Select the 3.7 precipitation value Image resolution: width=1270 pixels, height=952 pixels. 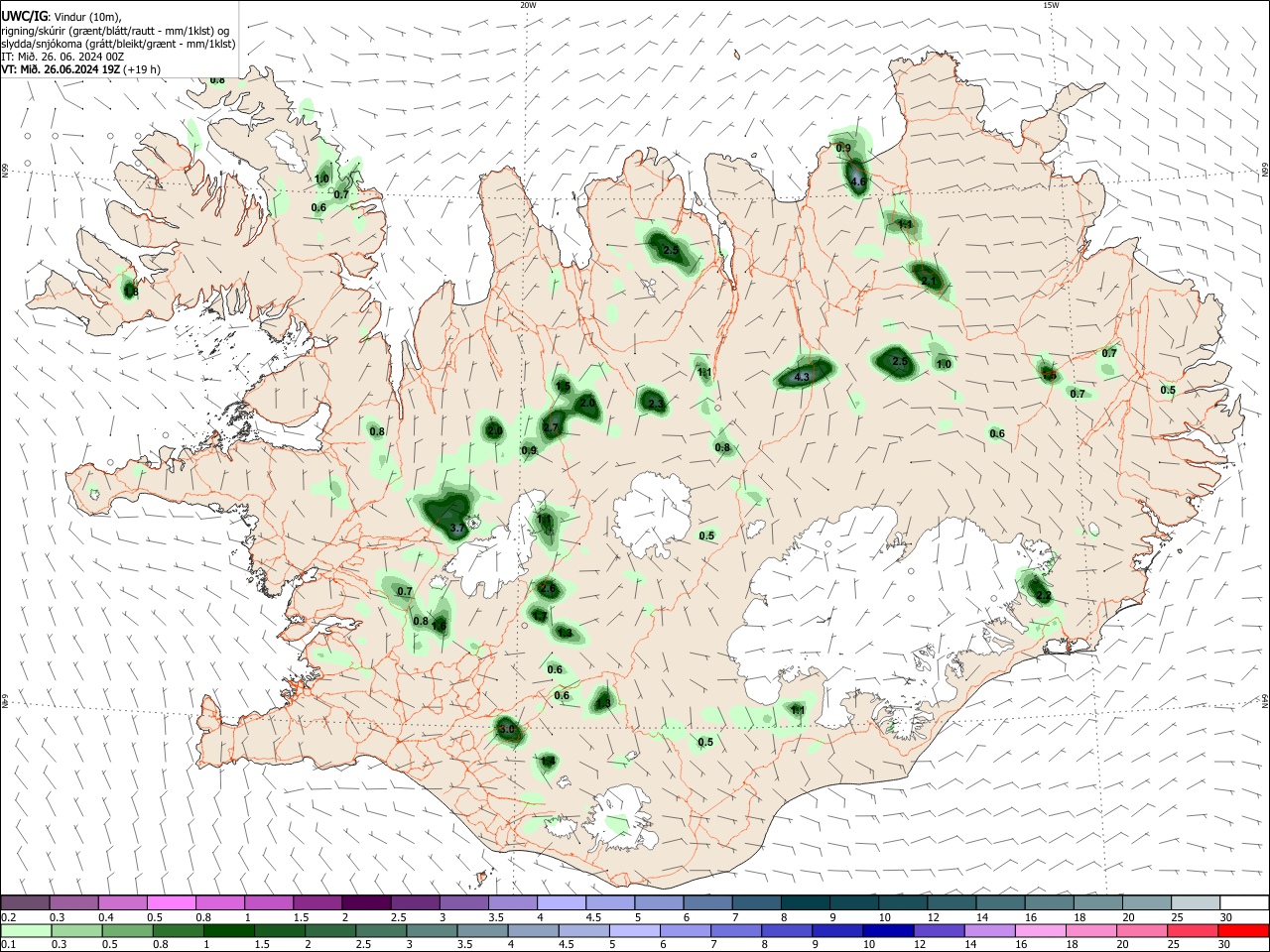[456, 529]
